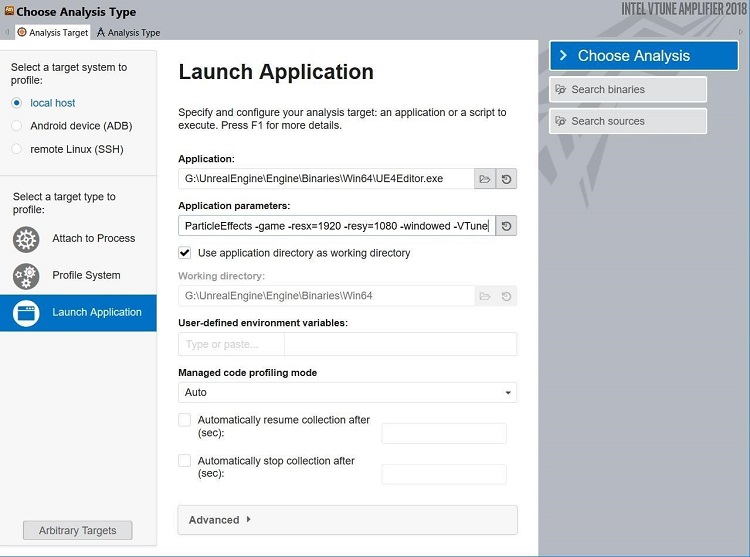This screenshot has width=750, height=557.
Task: Click the tab scroll right arrow
Action: click(x=741, y=32)
